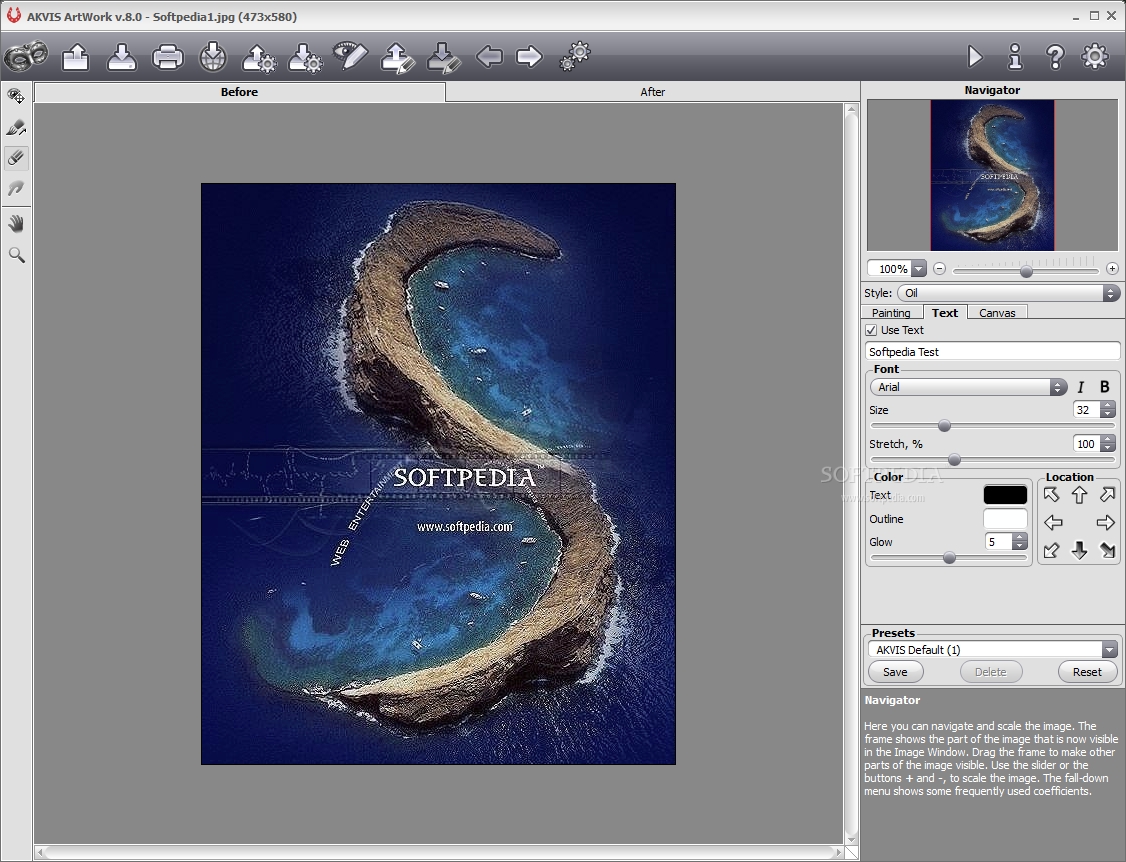The image size is (1126, 862).
Task: Open the Style dropdown showing Oil
Action: [x=1008, y=293]
